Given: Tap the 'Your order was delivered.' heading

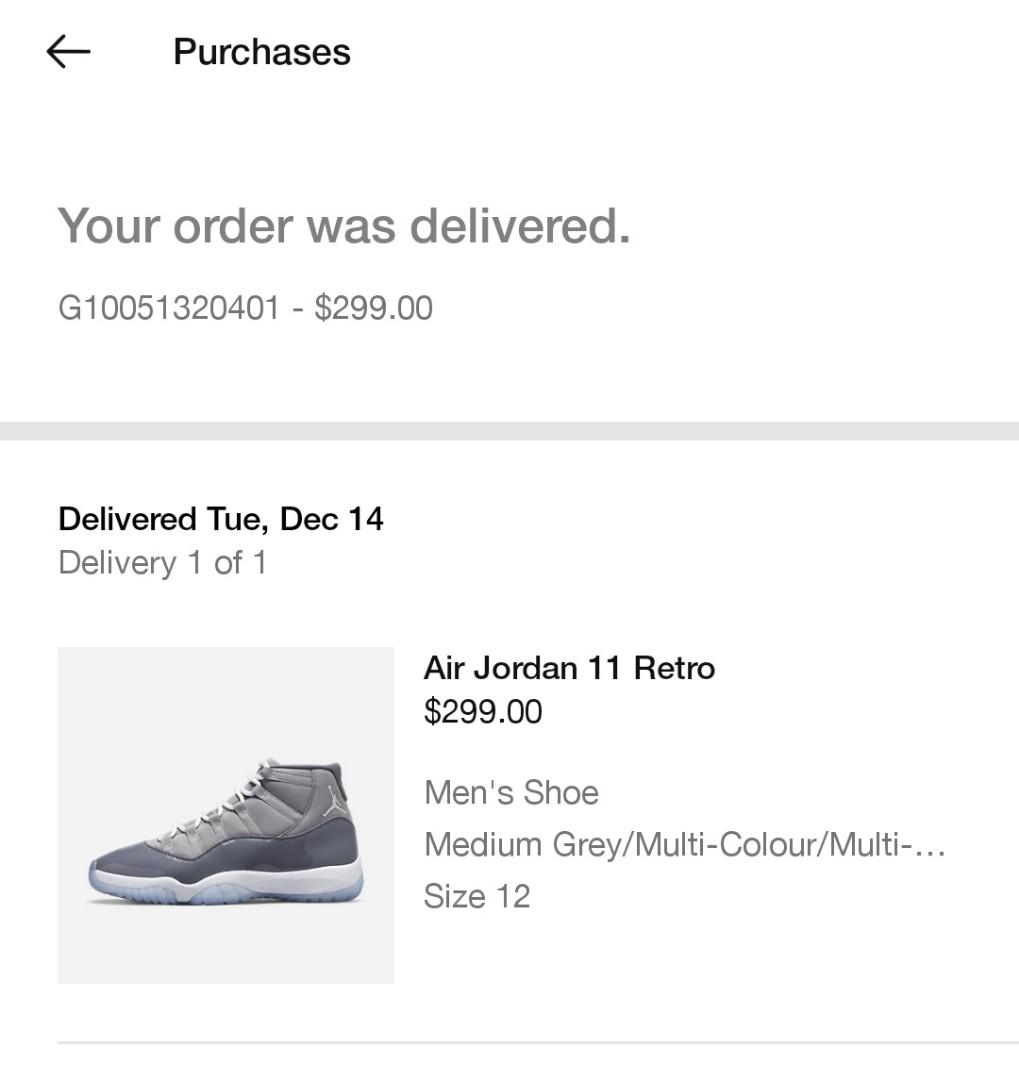Looking at the screenshot, I should pyautogui.click(x=344, y=226).
